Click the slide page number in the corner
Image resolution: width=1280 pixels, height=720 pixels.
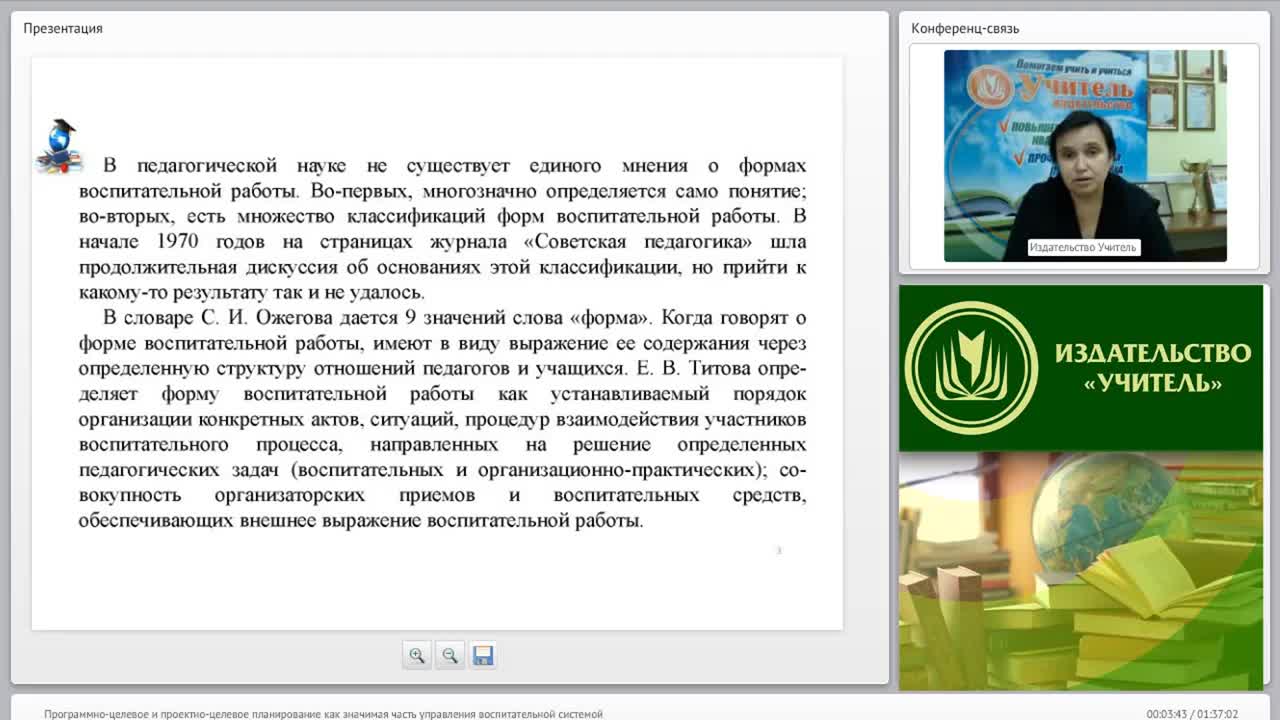click(779, 550)
